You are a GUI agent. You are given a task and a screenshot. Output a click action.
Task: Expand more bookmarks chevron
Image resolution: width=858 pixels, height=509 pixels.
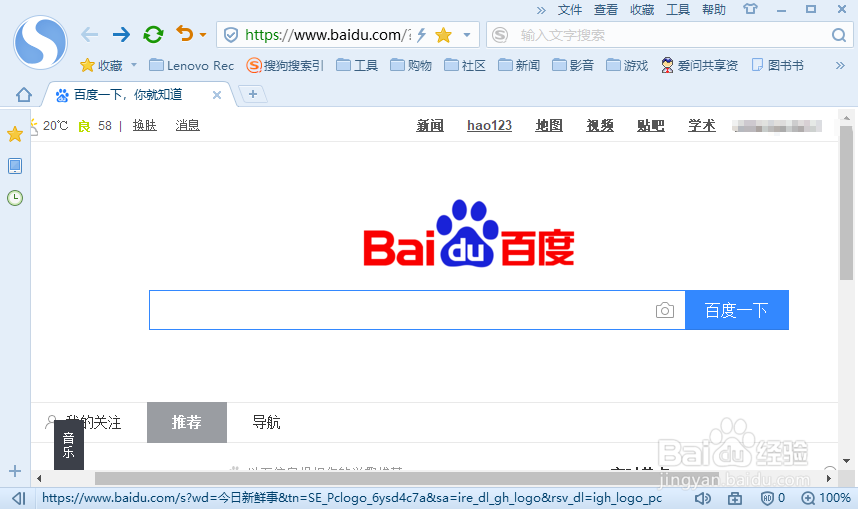[840, 66]
